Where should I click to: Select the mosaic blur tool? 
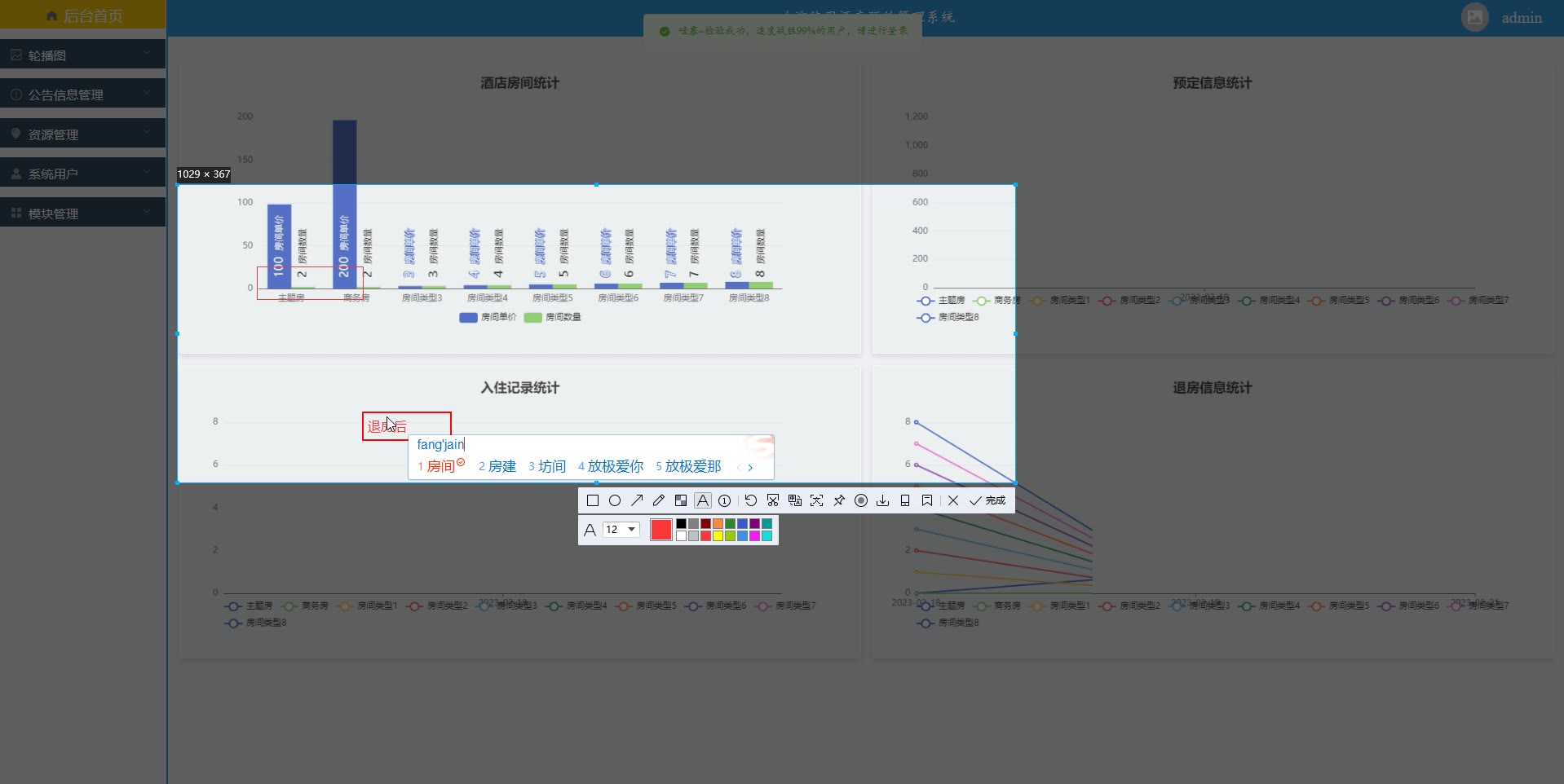click(681, 500)
